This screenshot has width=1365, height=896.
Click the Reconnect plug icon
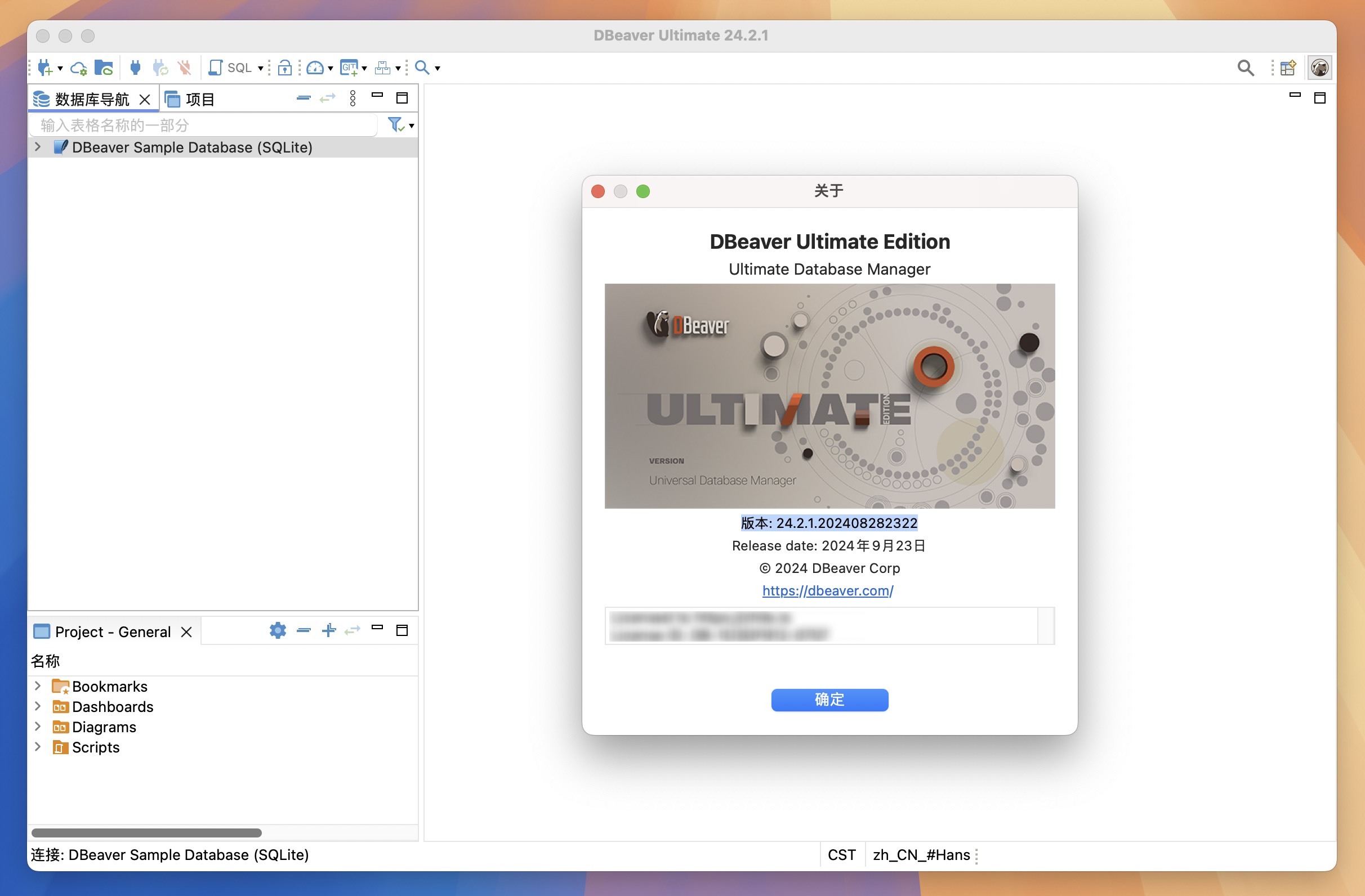point(160,68)
